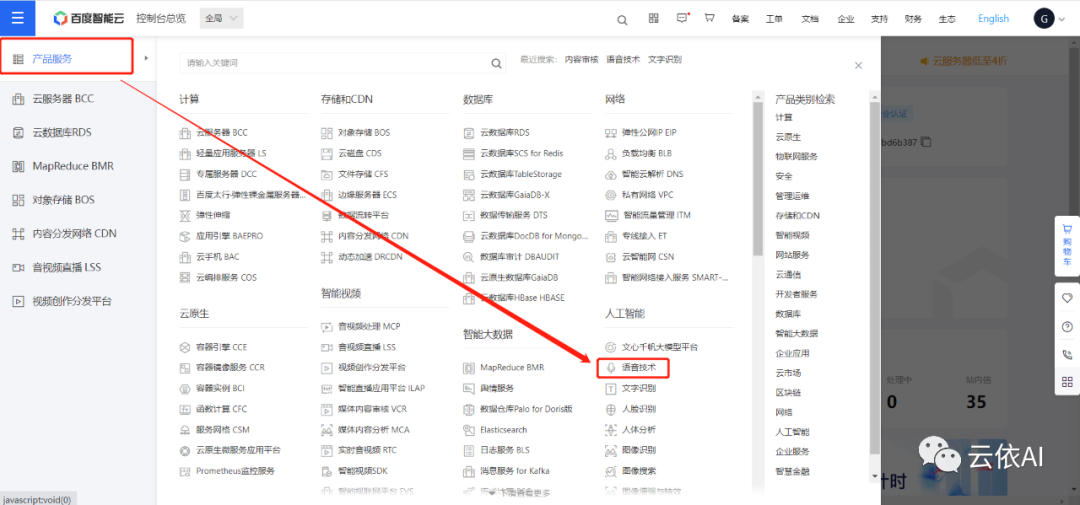Open 财务 in top navigation
Screen dimensions: 1080x505
(x=913, y=19)
